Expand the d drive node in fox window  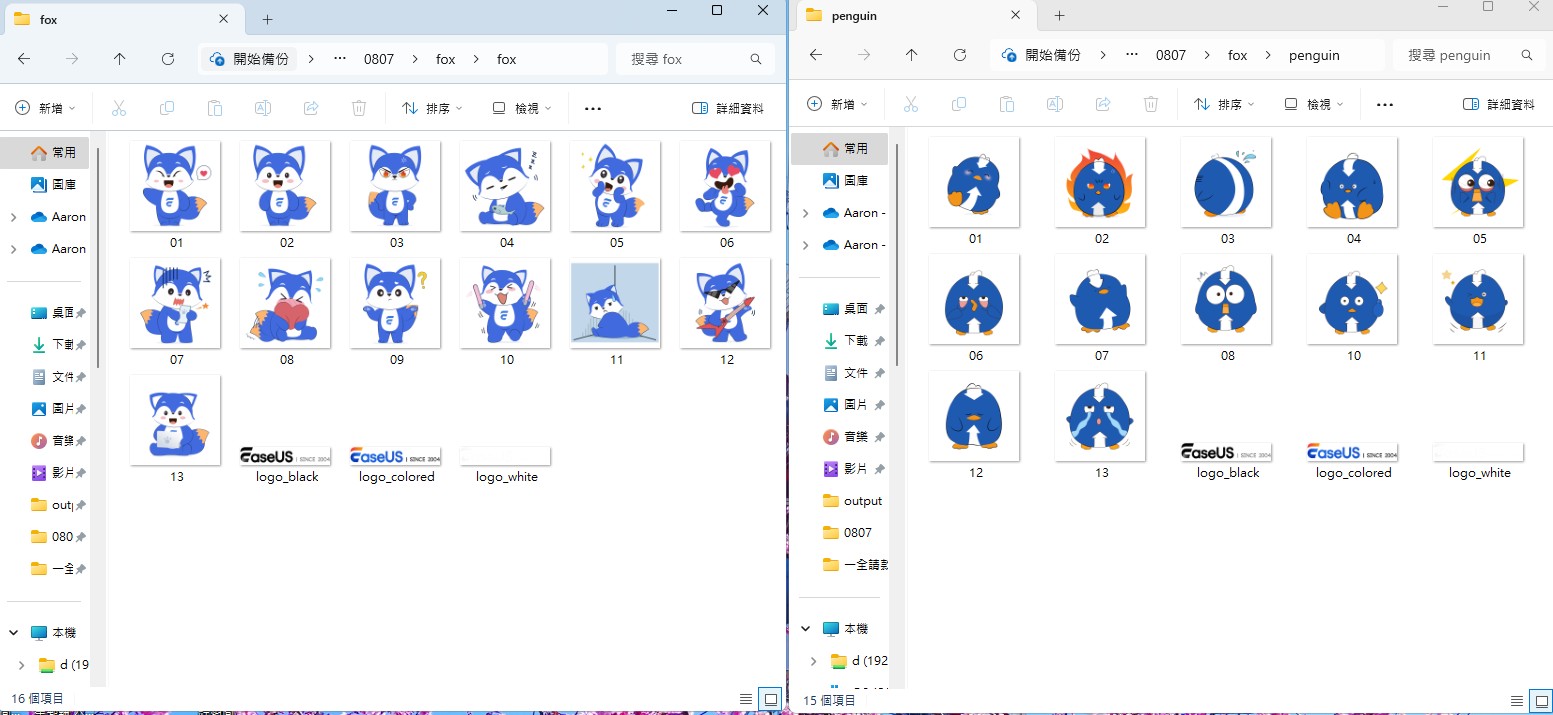(x=22, y=665)
